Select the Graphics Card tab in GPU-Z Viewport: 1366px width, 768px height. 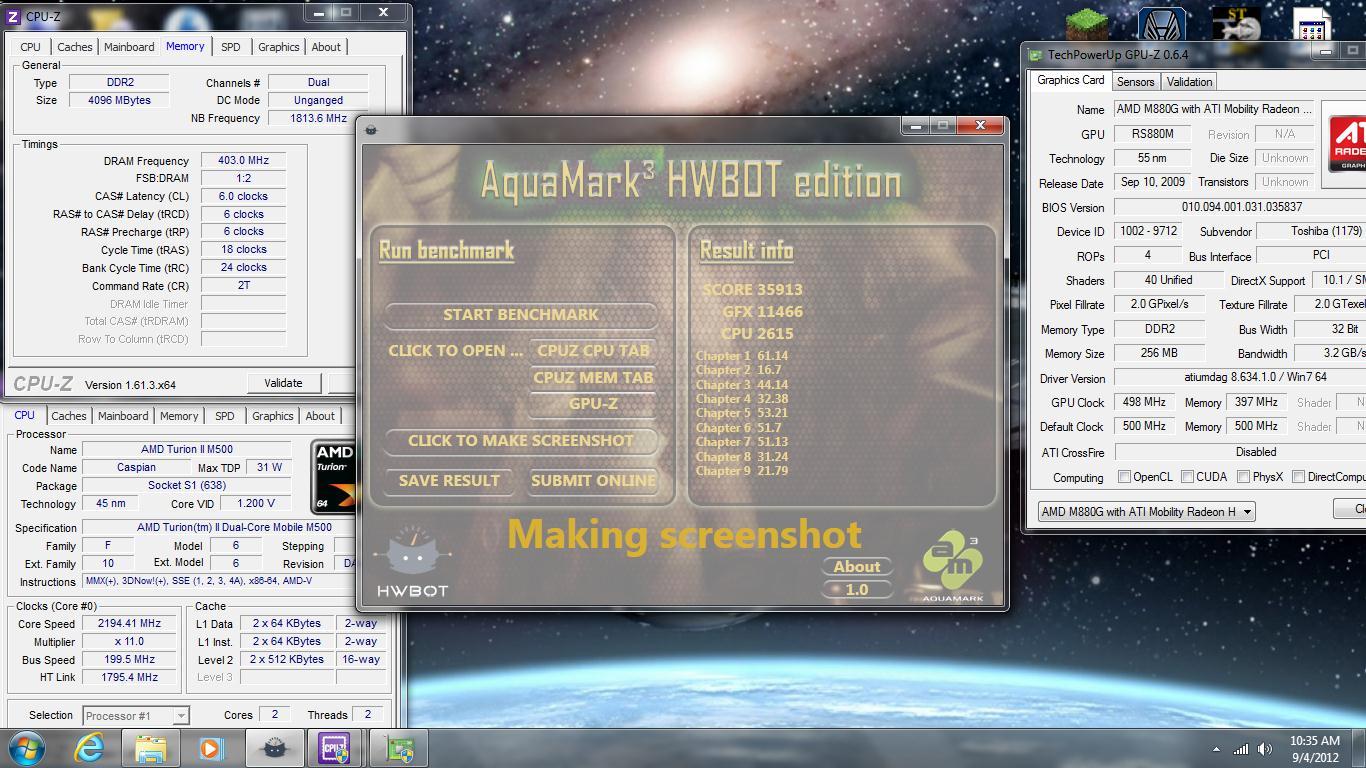pos(1070,80)
